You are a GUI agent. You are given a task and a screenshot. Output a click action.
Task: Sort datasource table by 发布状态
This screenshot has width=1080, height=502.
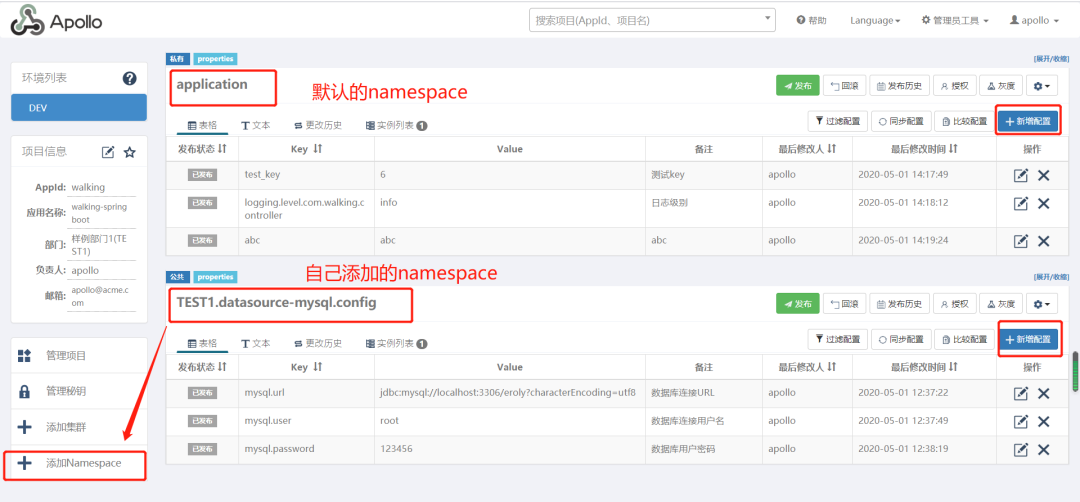click(222, 367)
